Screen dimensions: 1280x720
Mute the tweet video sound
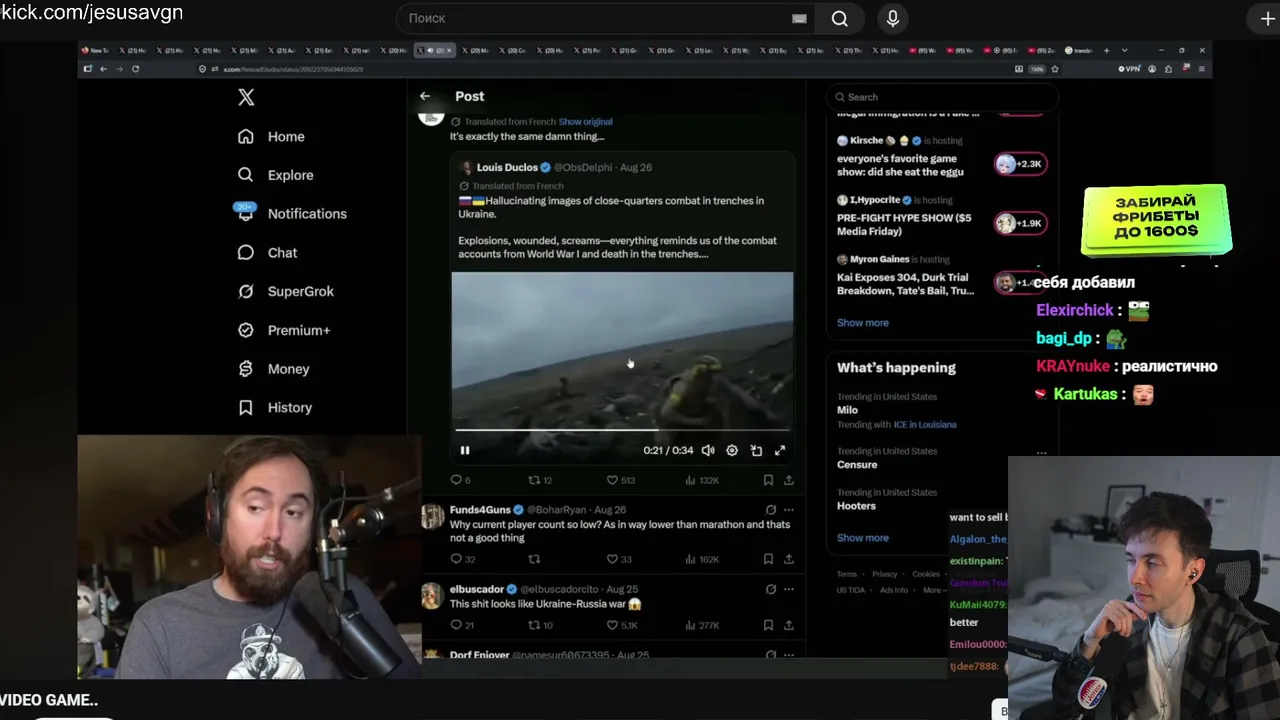click(708, 450)
